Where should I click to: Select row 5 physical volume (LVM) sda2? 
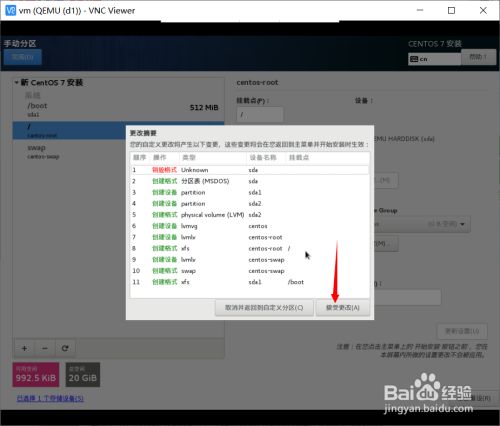pos(250,215)
